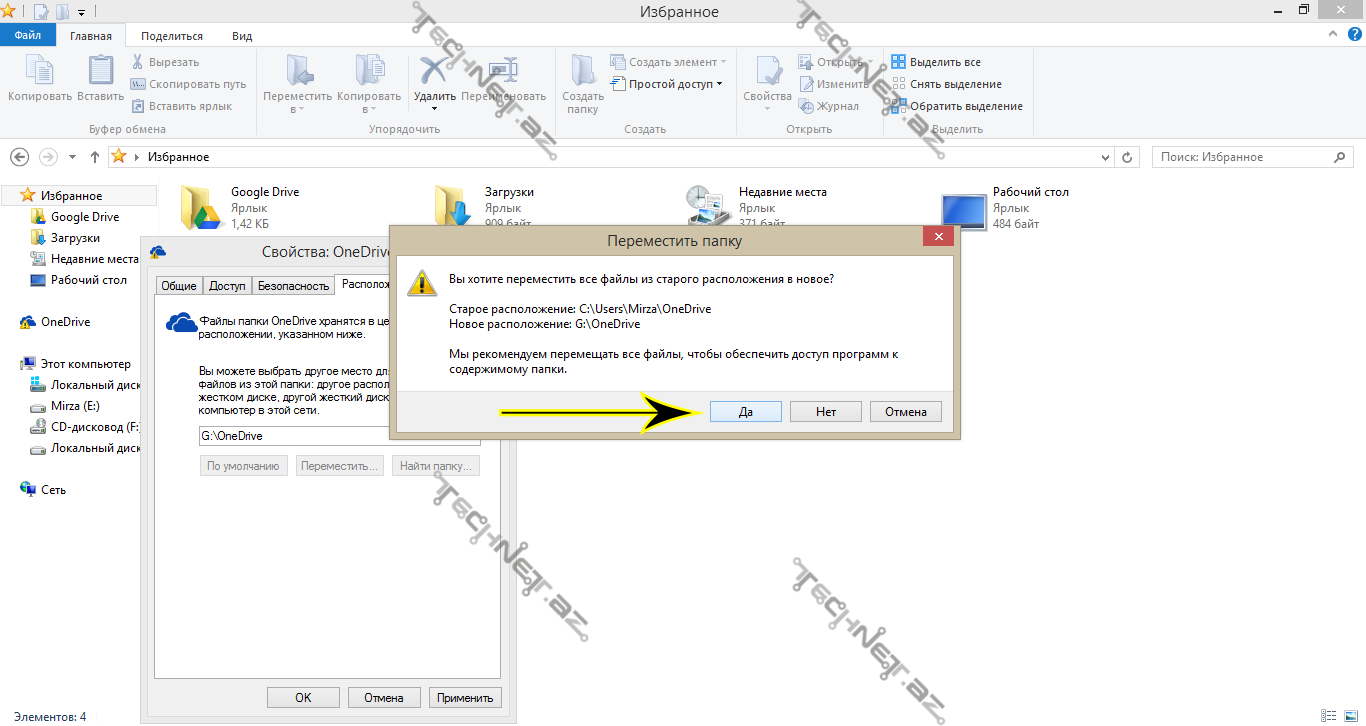The width and height of the screenshot is (1366, 726).
Task: Open the Google Drive shortcut icon
Action: click(x=200, y=208)
